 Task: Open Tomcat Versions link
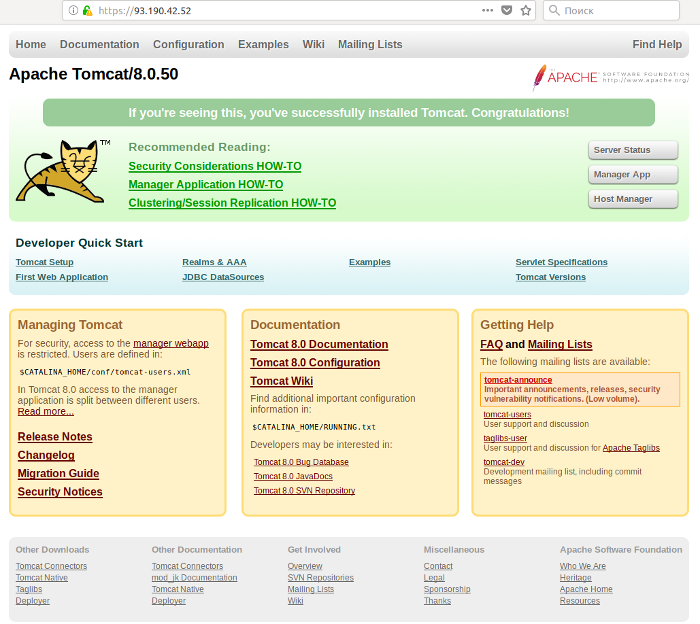coord(550,277)
